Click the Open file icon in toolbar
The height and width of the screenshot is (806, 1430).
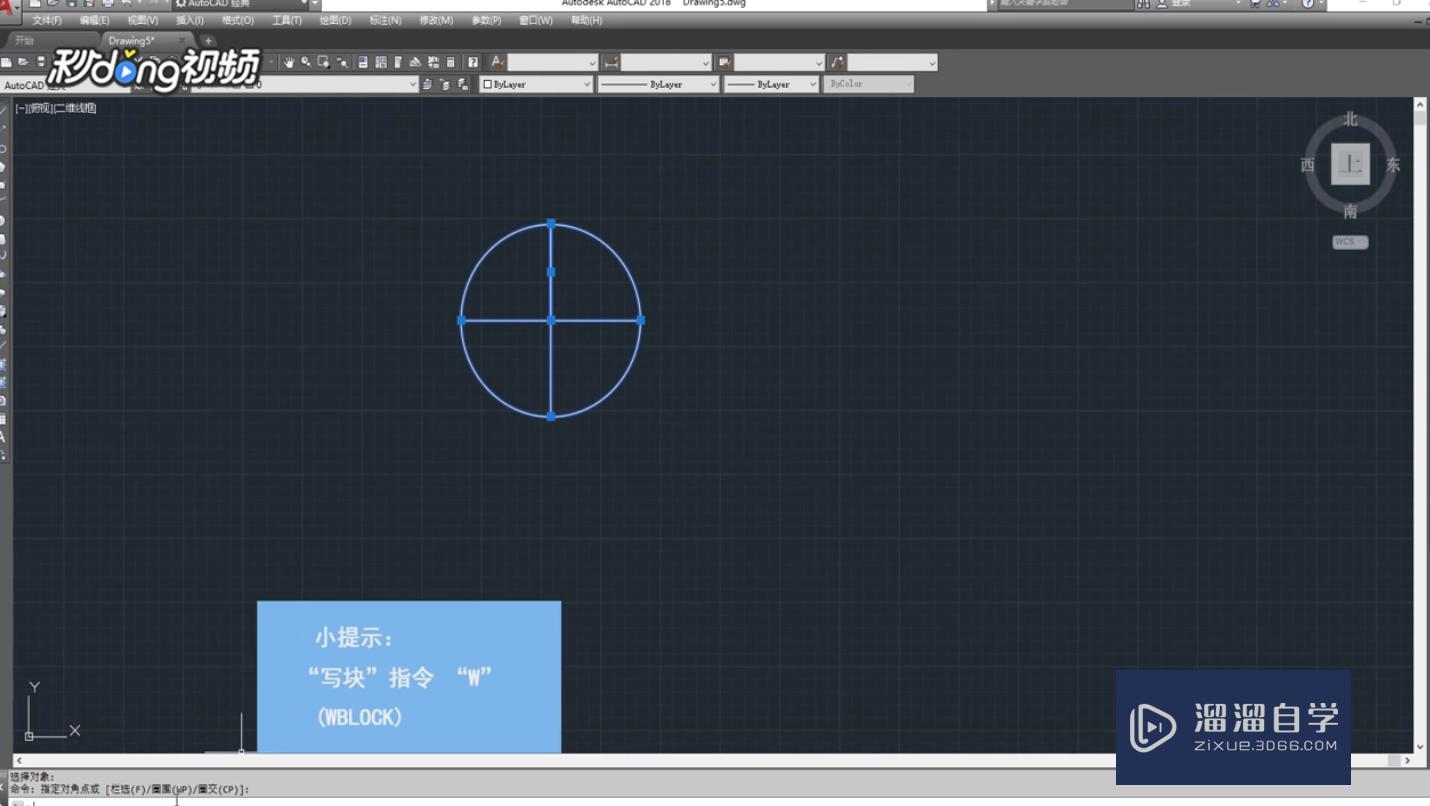point(23,62)
